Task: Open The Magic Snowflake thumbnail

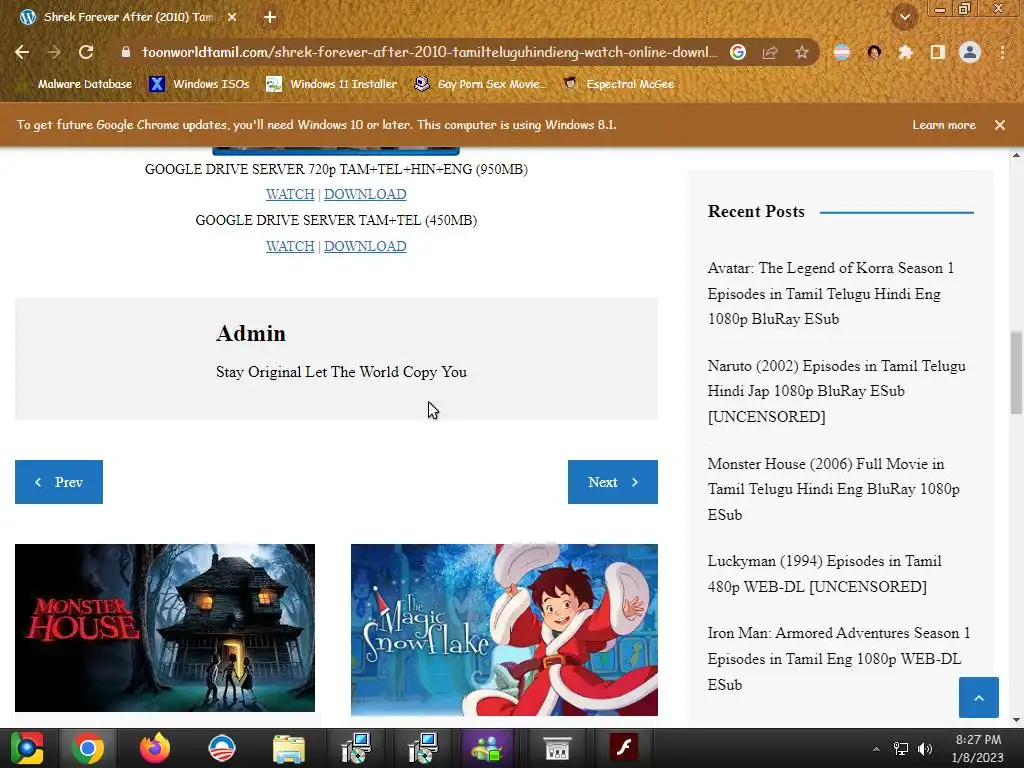Action: click(x=504, y=630)
